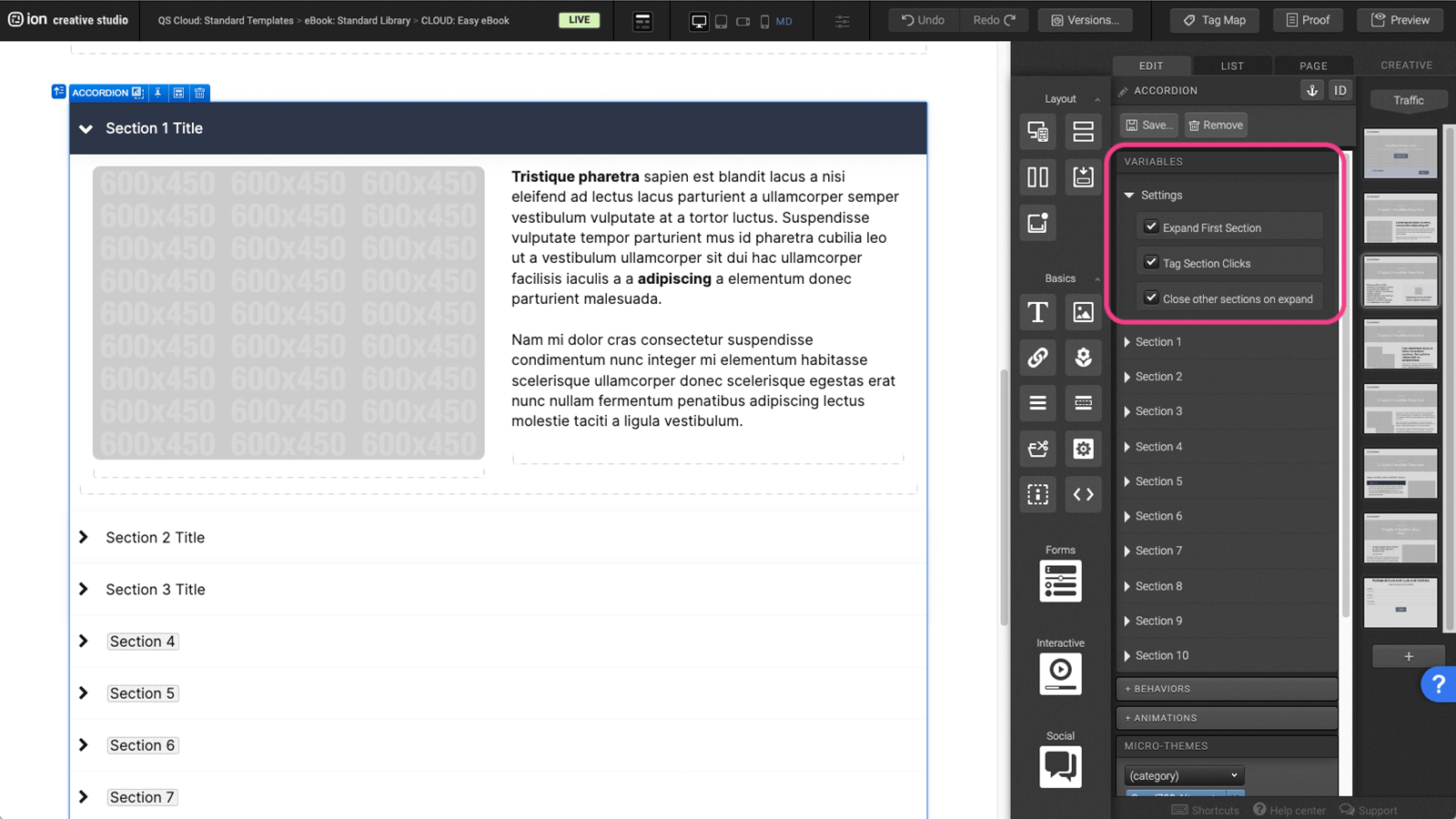
Task: Open CLOUD: Easy eBook breadcrumb
Action: tap(465, 20)
